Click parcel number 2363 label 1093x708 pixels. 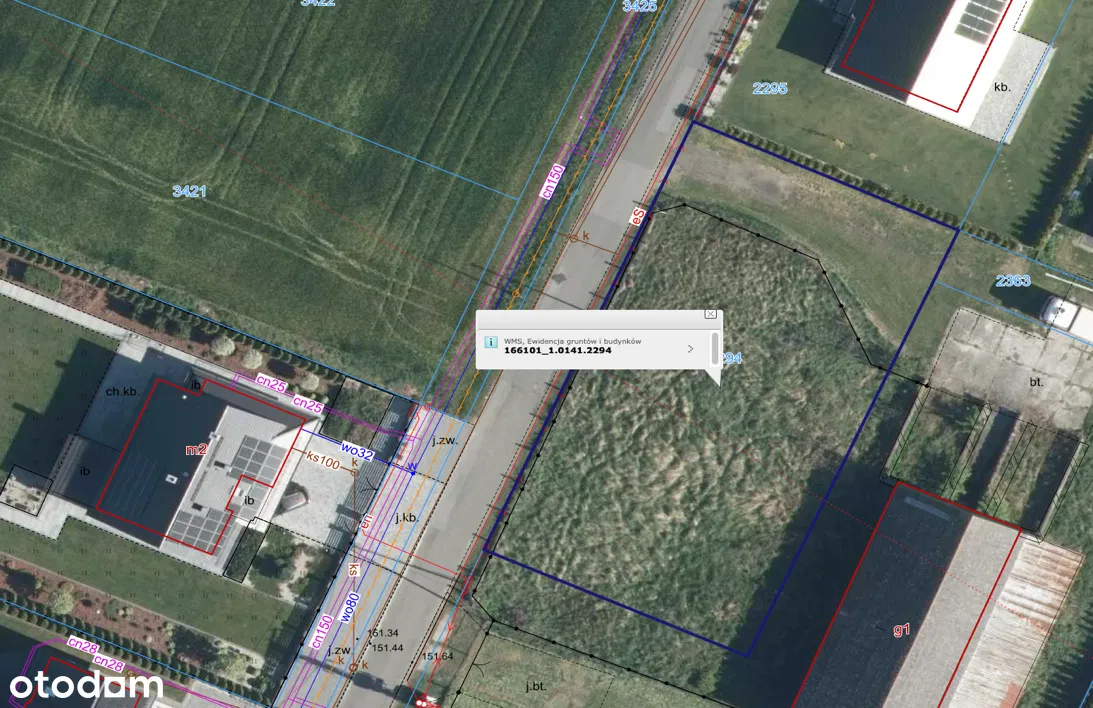[1012, 281]
